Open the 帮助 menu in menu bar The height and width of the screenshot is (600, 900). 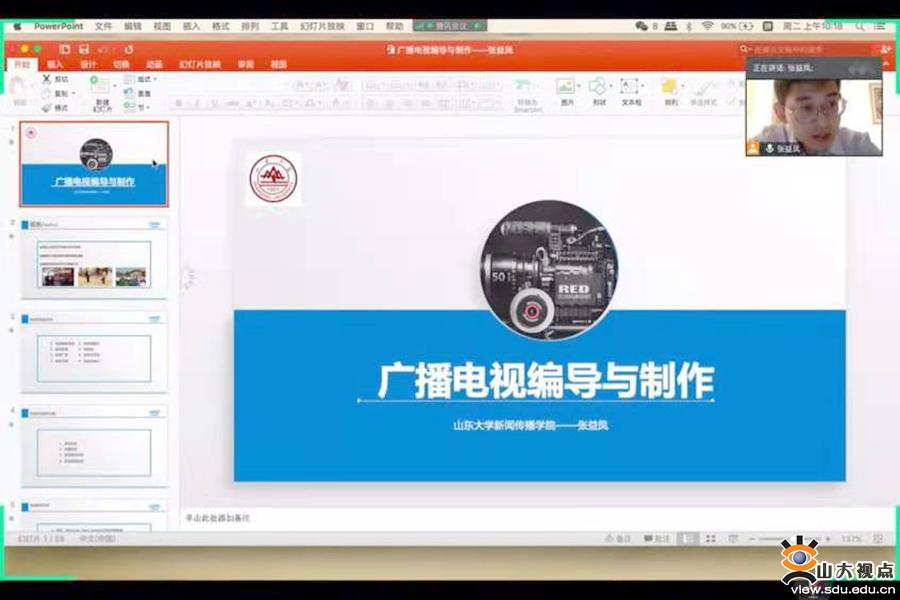[394, 26]
